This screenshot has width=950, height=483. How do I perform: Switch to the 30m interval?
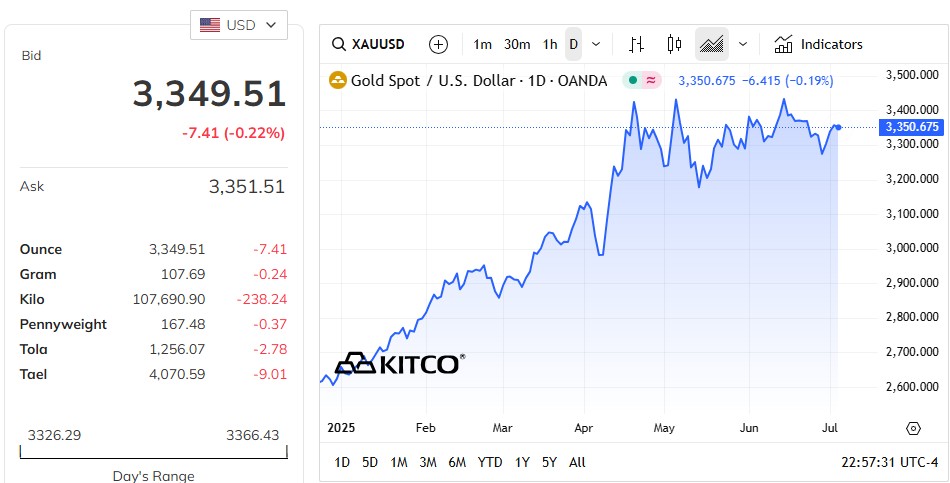point(517,44)
